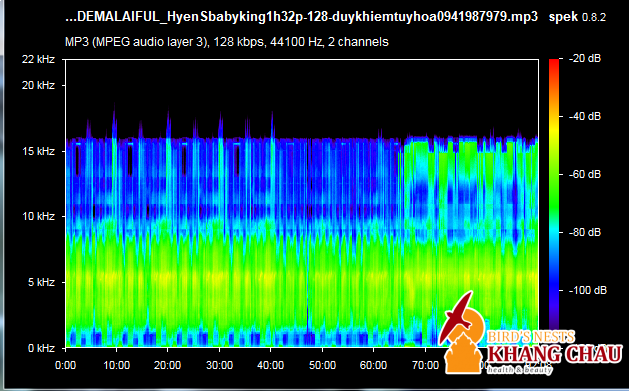Click the 30:00 time axis marker

[x=219, y=365]
